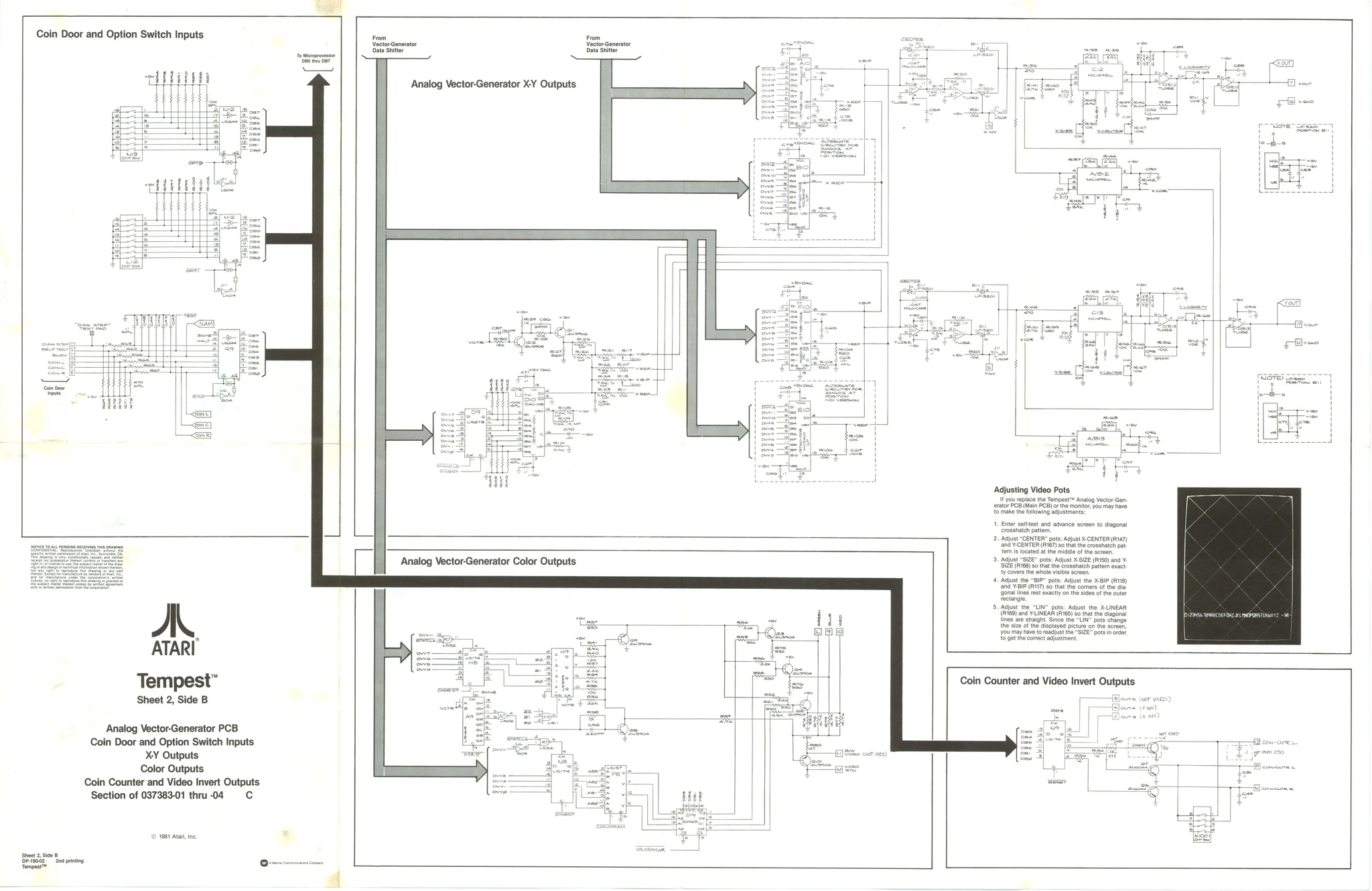Viewport: 1372px width, 891px height.
Task: Click the 'X OUT' signal flag
Action: (1283, 64)
